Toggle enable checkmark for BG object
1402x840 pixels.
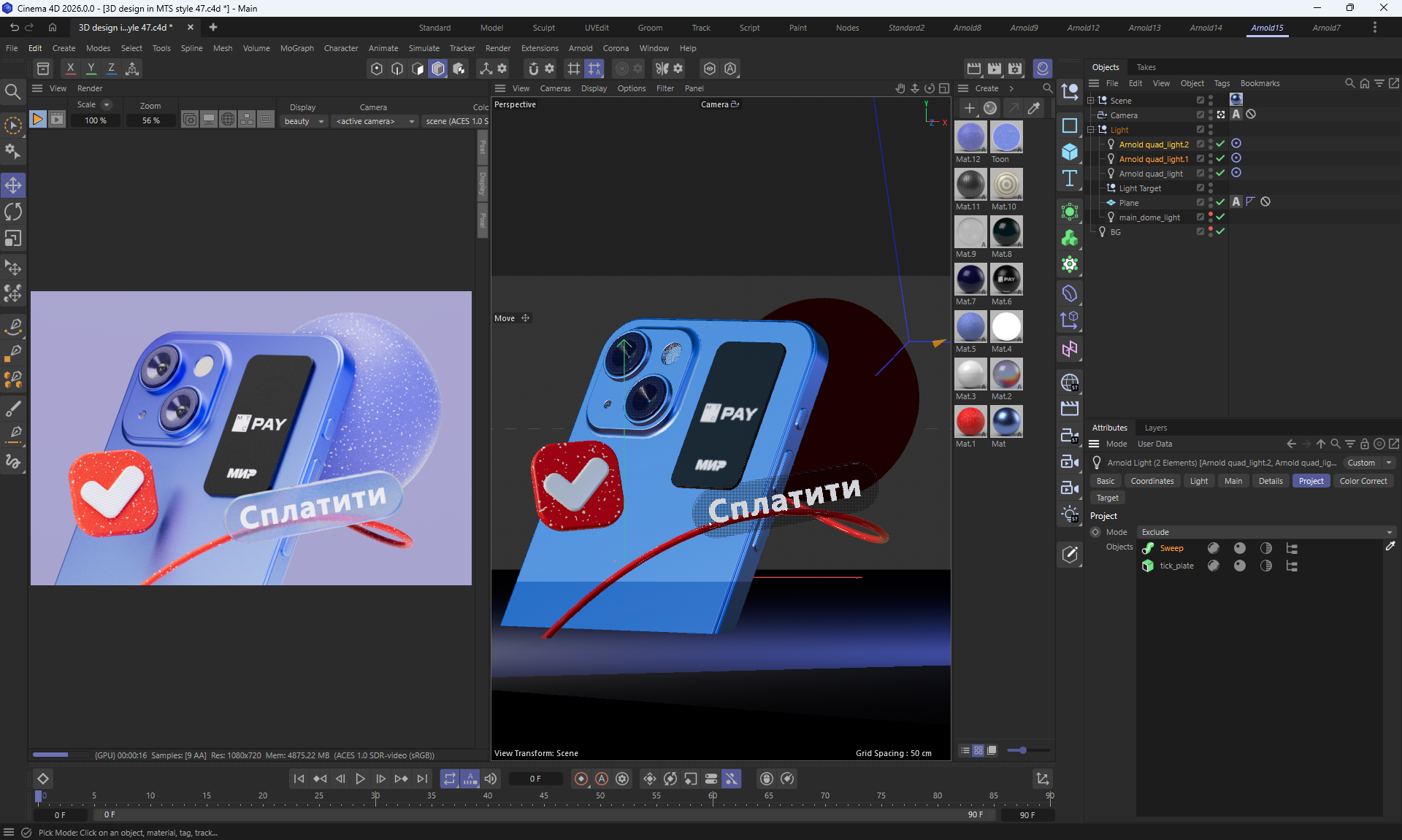pos(1220,231)
